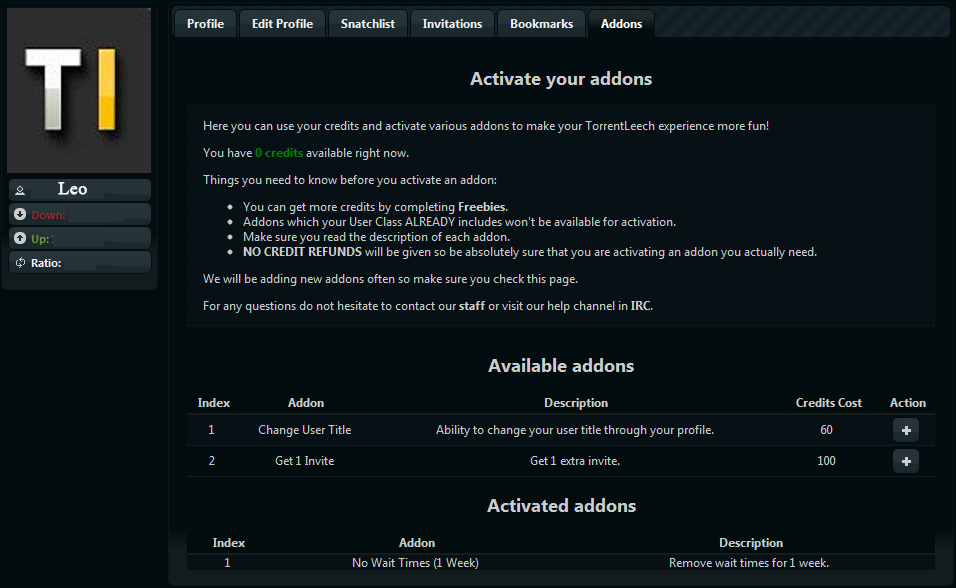956x588 pixels.
Task: Click the Down stat label
Action: pos(48,215)
